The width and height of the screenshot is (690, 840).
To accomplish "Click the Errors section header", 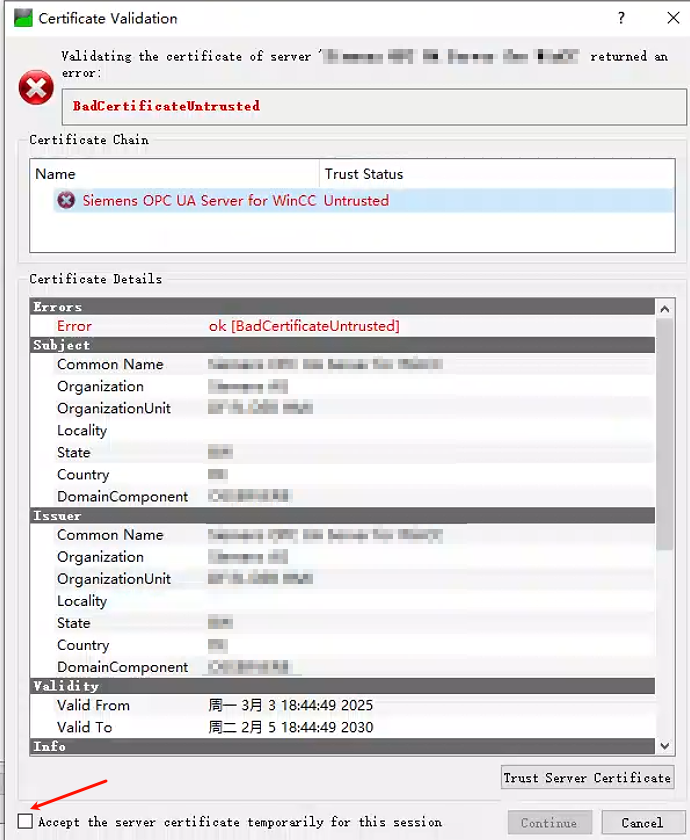I will click(342, 307).
